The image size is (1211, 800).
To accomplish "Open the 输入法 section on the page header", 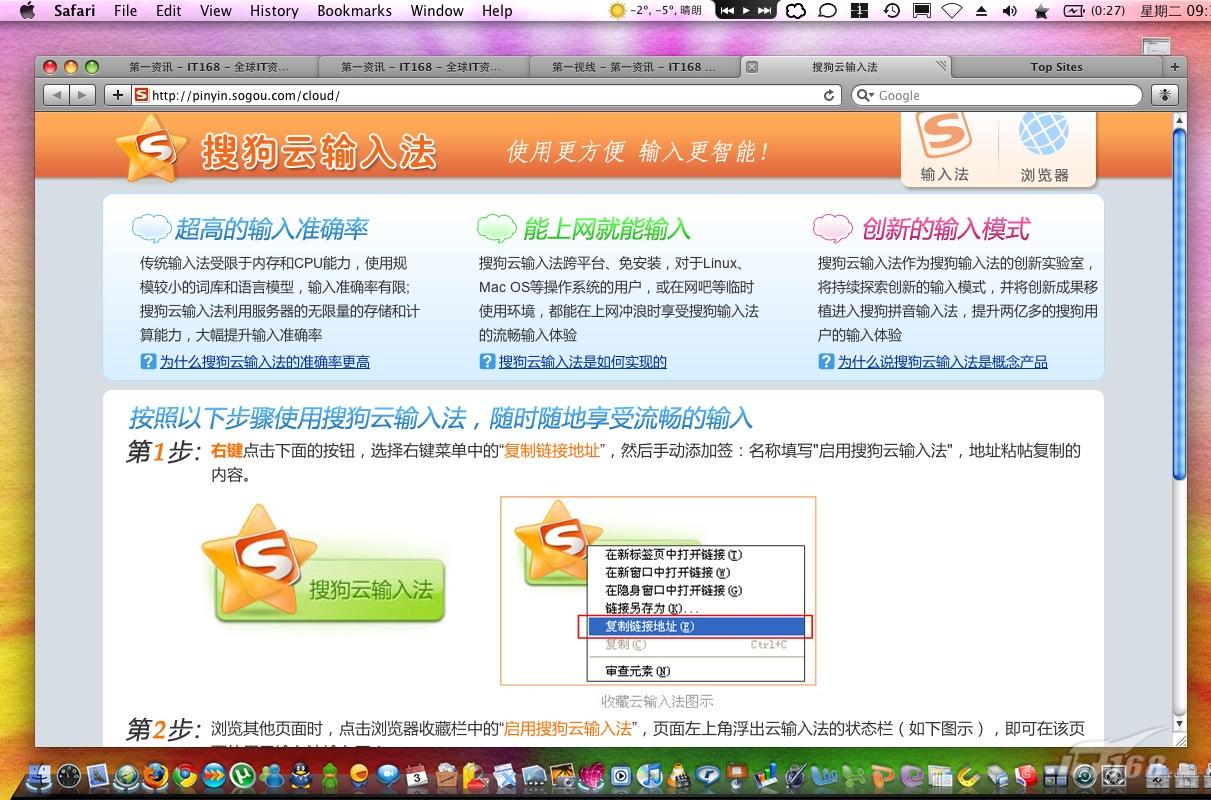I will click(x=945, y=148).
